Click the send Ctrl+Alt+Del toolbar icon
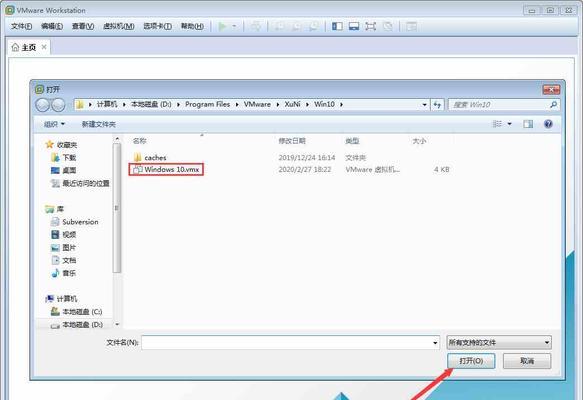 tap(256, 26)
